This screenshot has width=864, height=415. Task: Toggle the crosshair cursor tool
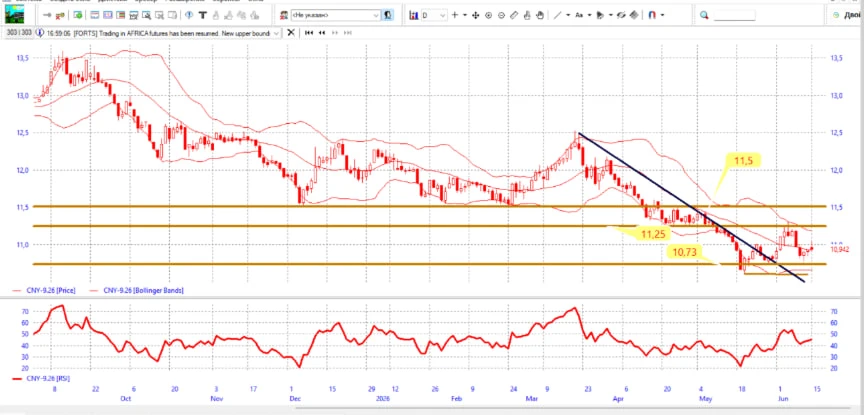click(455, 15)
